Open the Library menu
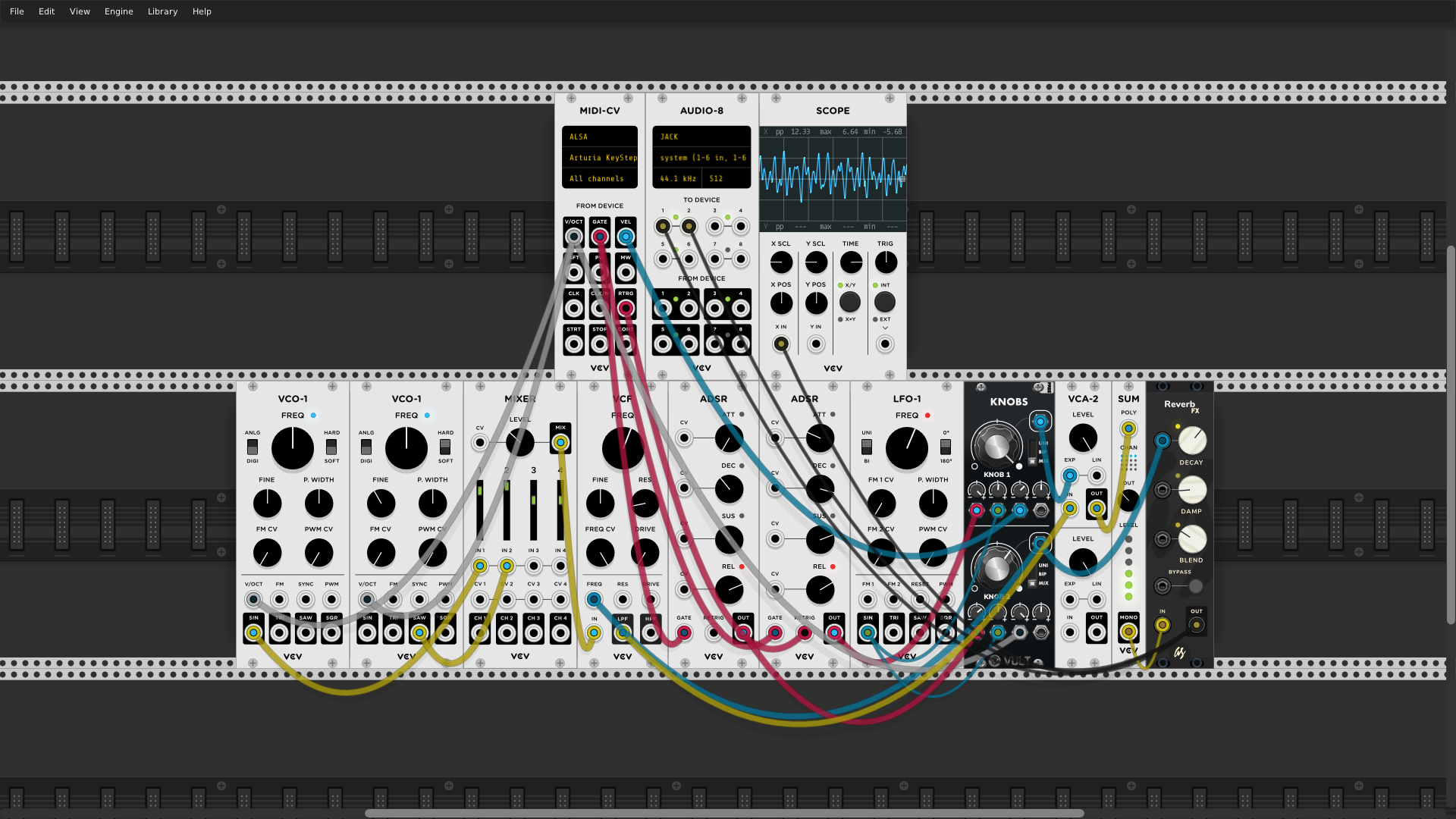 (162, 11)
